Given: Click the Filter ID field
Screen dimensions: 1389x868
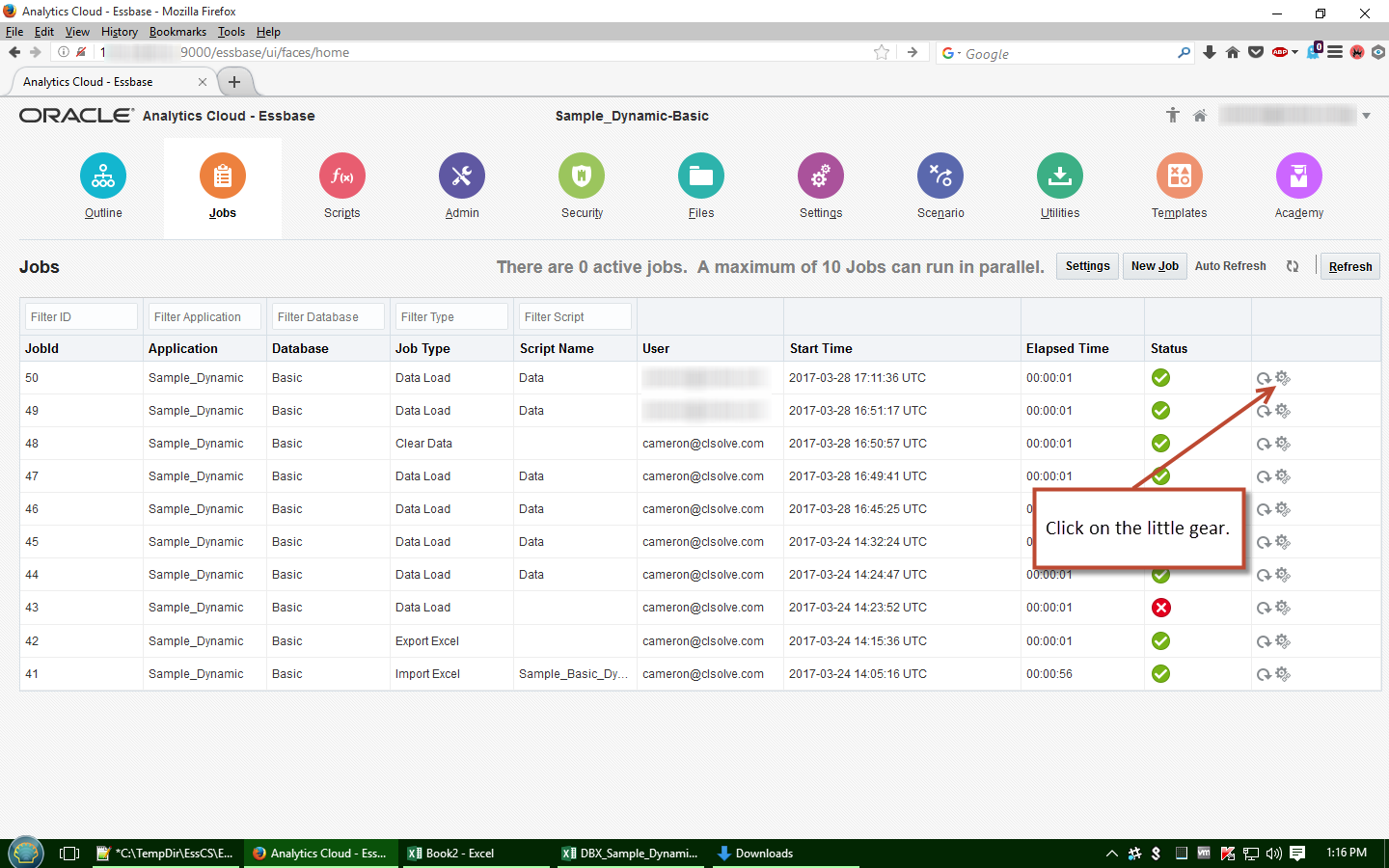Looking at the screenshot, I should point(81,316).
